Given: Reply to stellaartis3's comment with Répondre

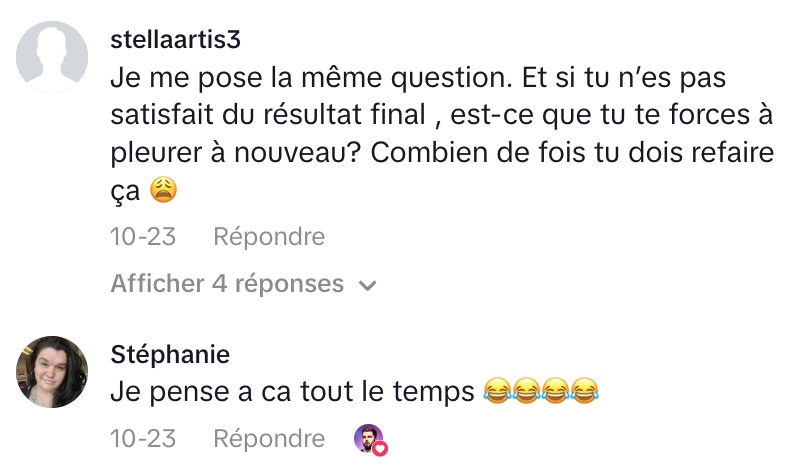Looking at the screenshot, I should [x=269, y=237].
